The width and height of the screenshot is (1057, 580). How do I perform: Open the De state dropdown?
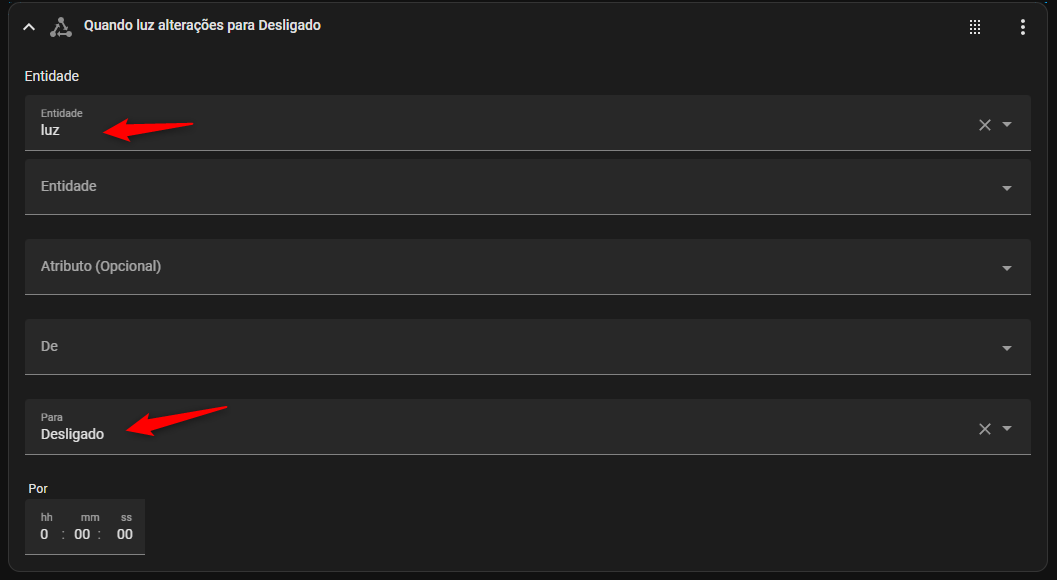click(528, 347)
